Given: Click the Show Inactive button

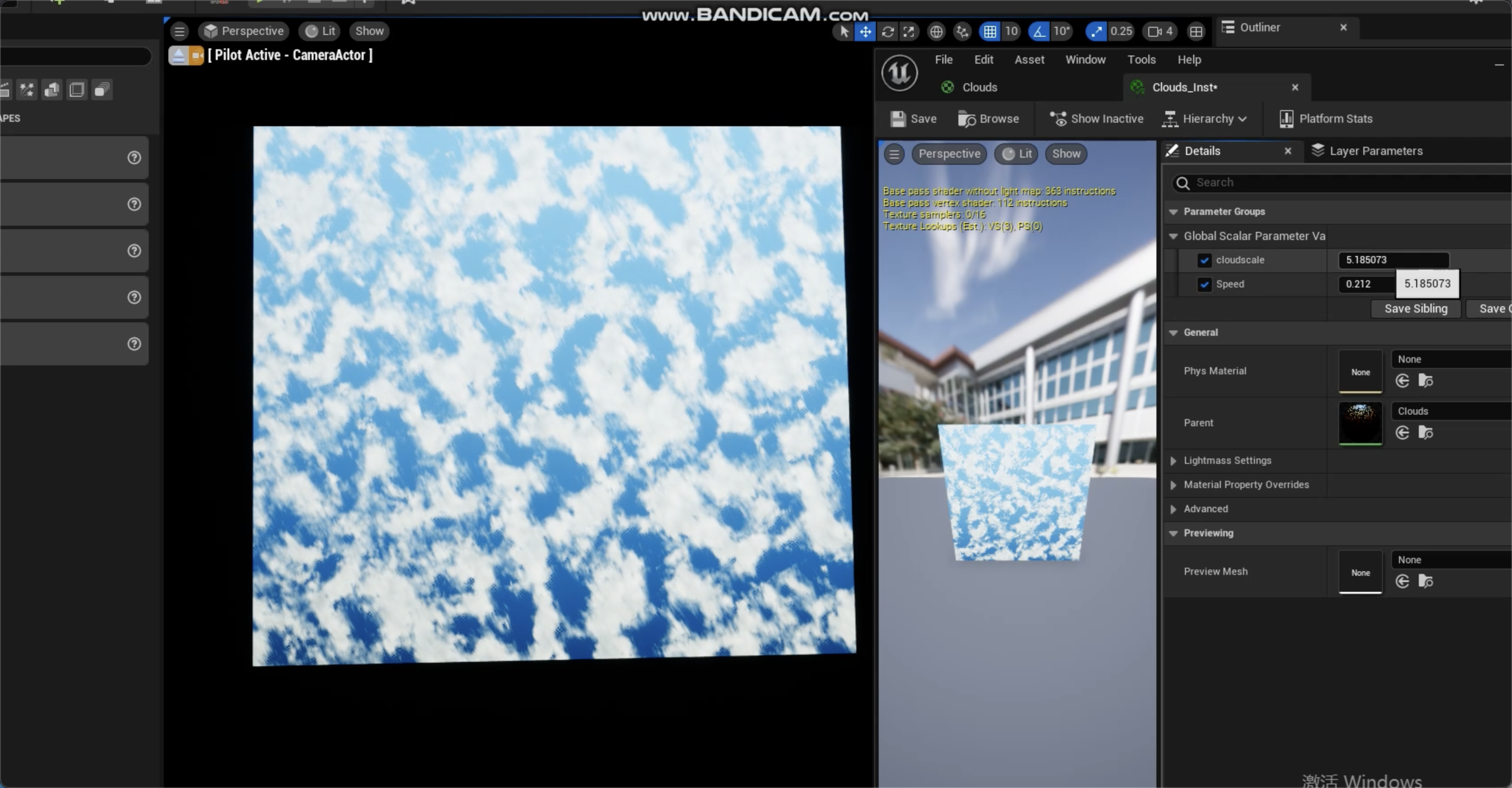Looking at the screenshot, I should 1097,119.
